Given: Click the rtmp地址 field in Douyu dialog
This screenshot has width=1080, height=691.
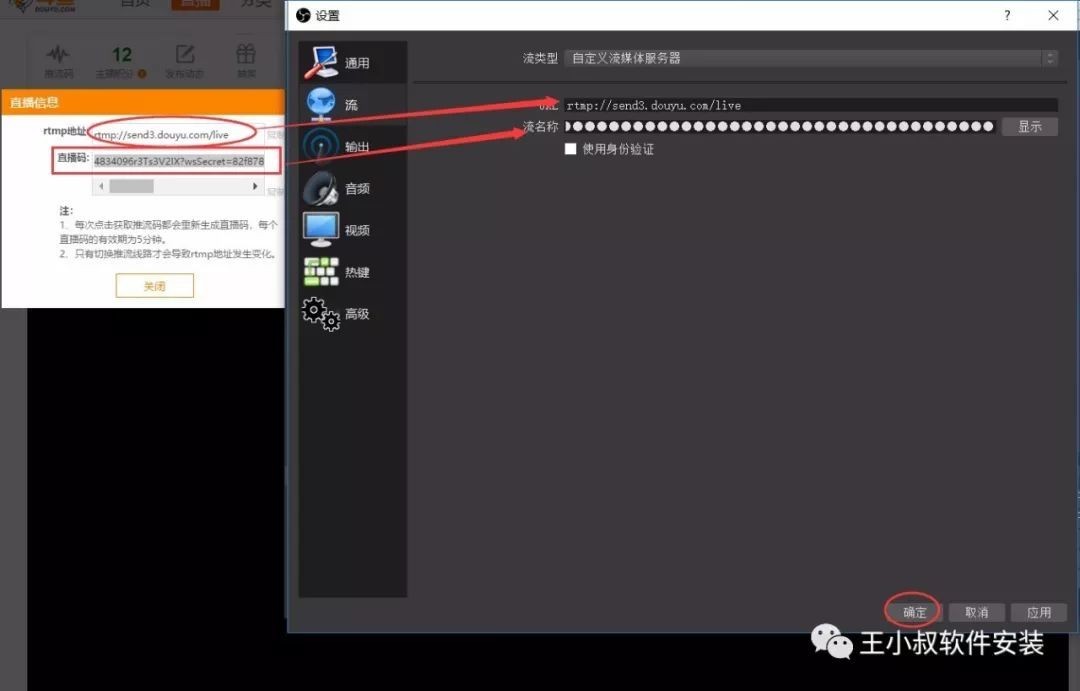Looking at the screenshot, I should click(x=176, y=134).
